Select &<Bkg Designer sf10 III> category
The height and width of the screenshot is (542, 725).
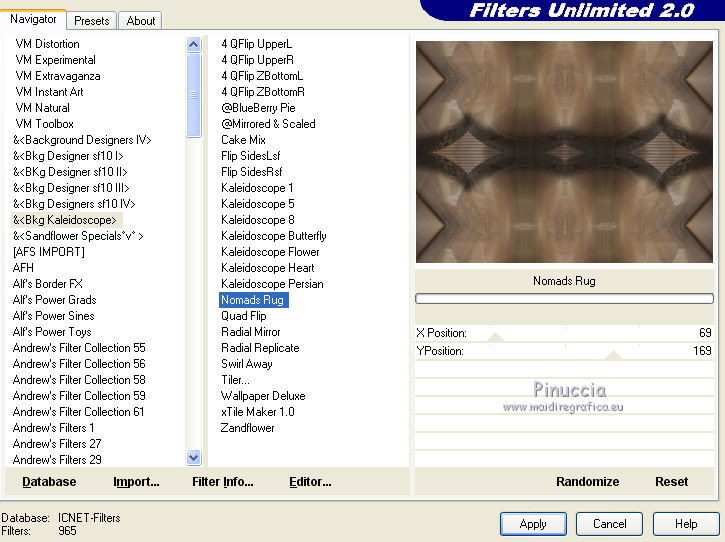71,188
